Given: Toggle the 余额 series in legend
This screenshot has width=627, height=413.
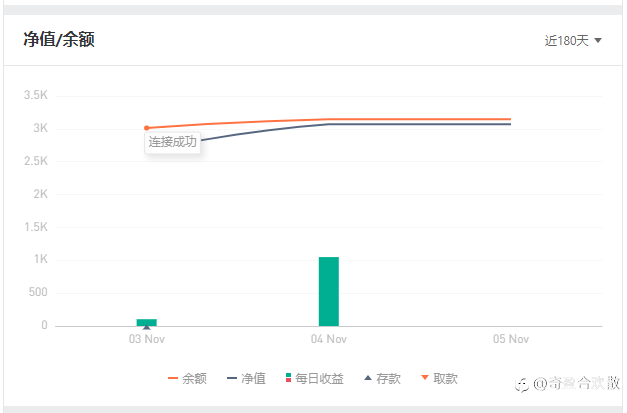Looking at the screenshot, I should (x=194, y=379).
